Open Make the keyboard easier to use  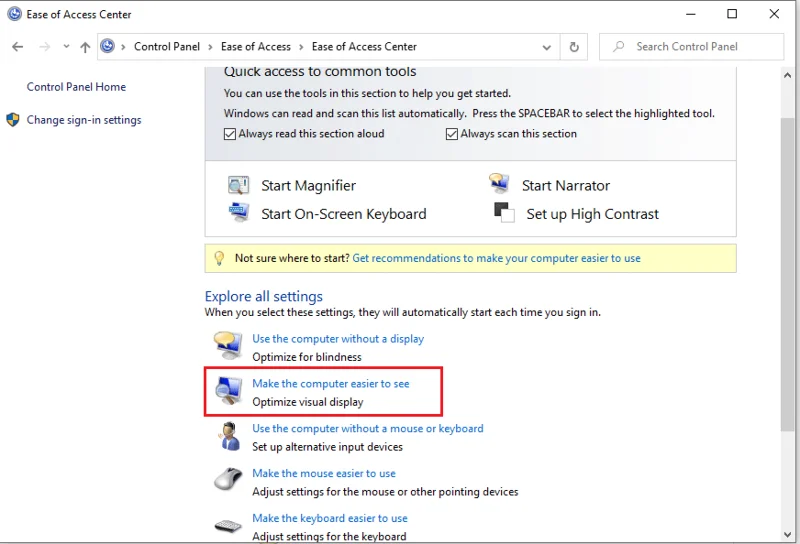coord(330,518)
